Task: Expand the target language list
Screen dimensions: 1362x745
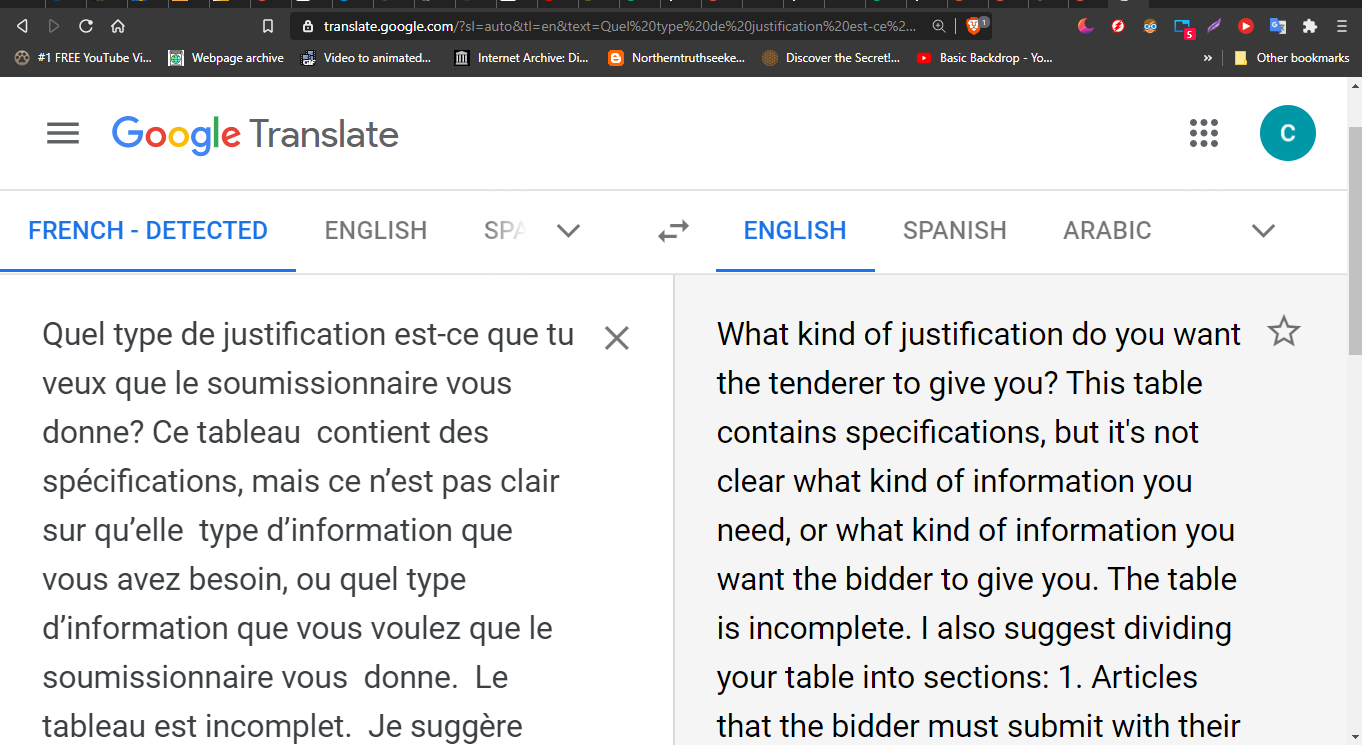Action: click(1263, 231)
